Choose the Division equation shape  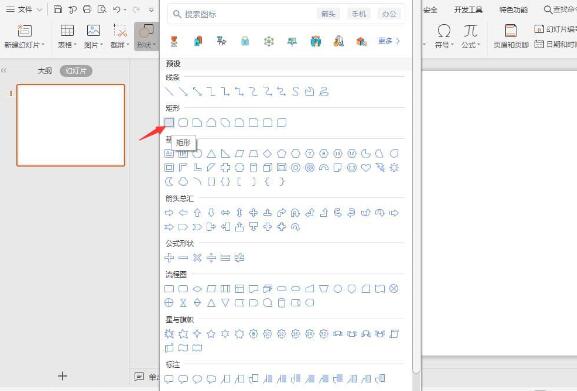tap(211, 257)
